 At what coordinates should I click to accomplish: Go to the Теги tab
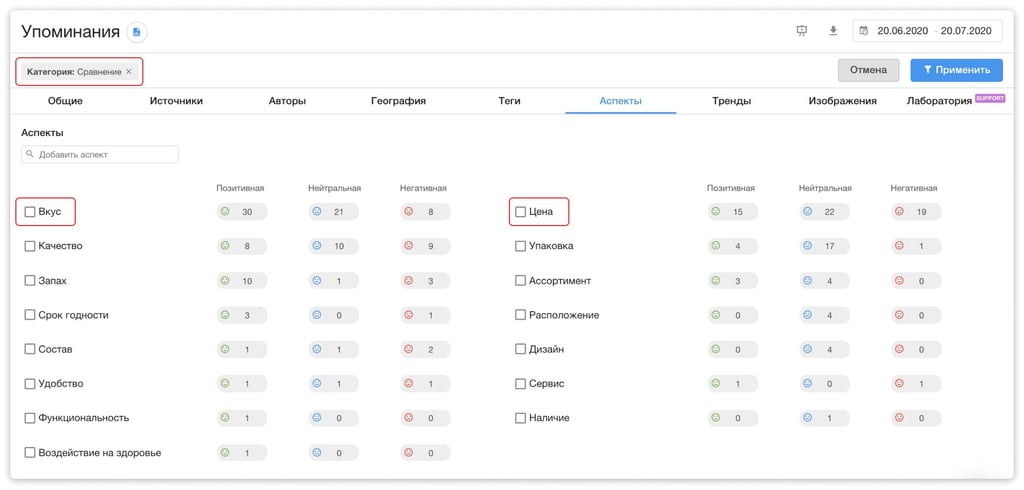pyautogui.click(x=509, y=101)
